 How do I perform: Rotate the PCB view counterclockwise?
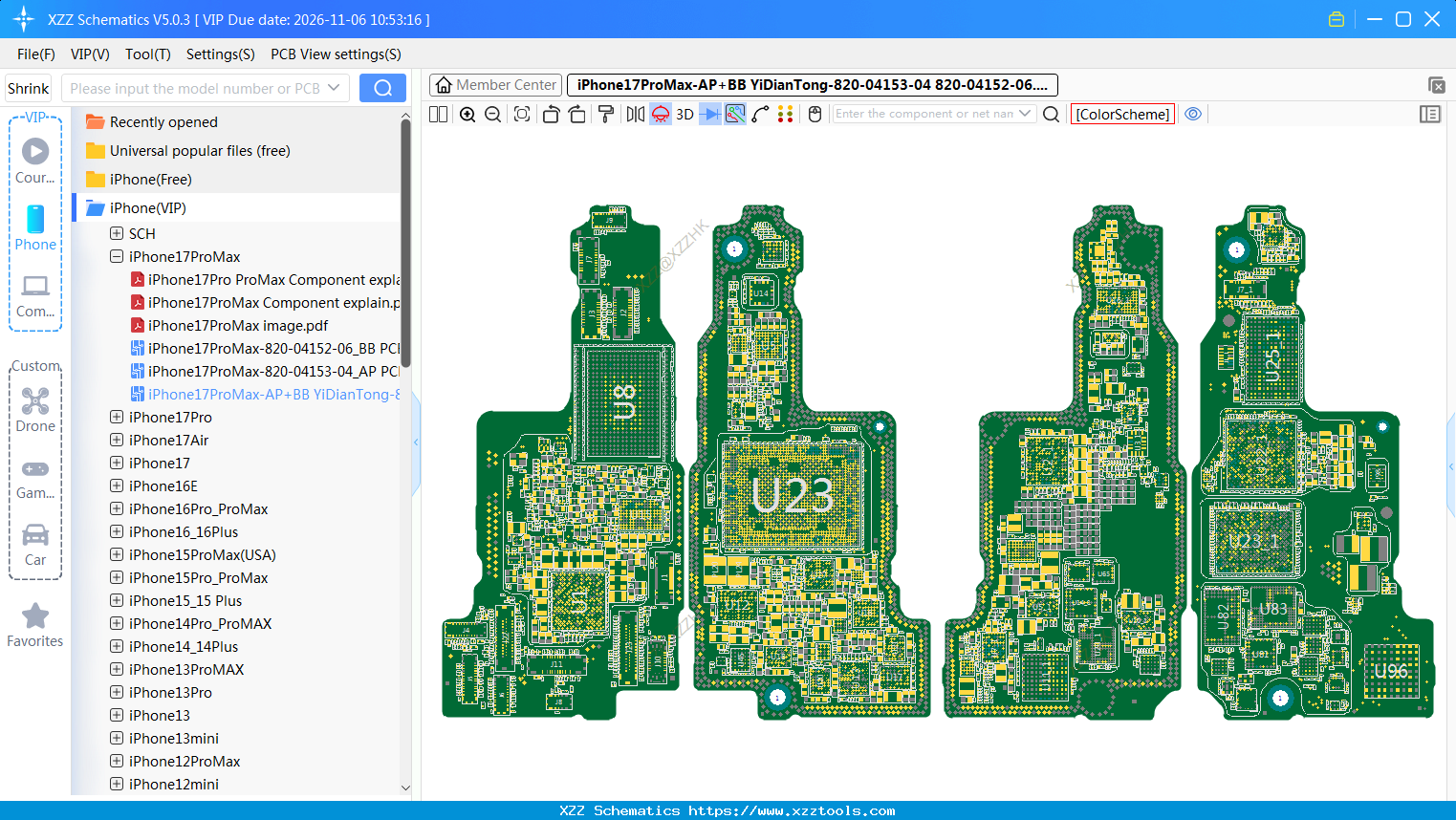tap(551, 115)
